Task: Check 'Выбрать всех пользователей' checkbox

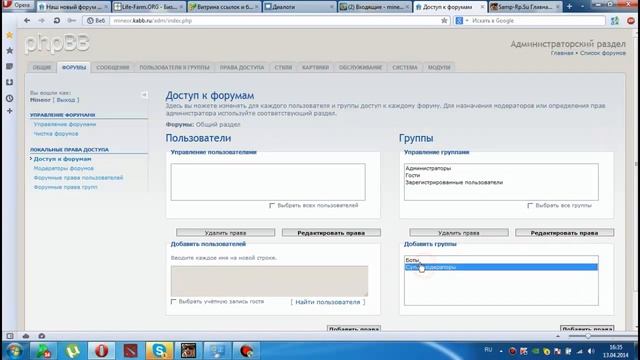Action: coord(272,205)
